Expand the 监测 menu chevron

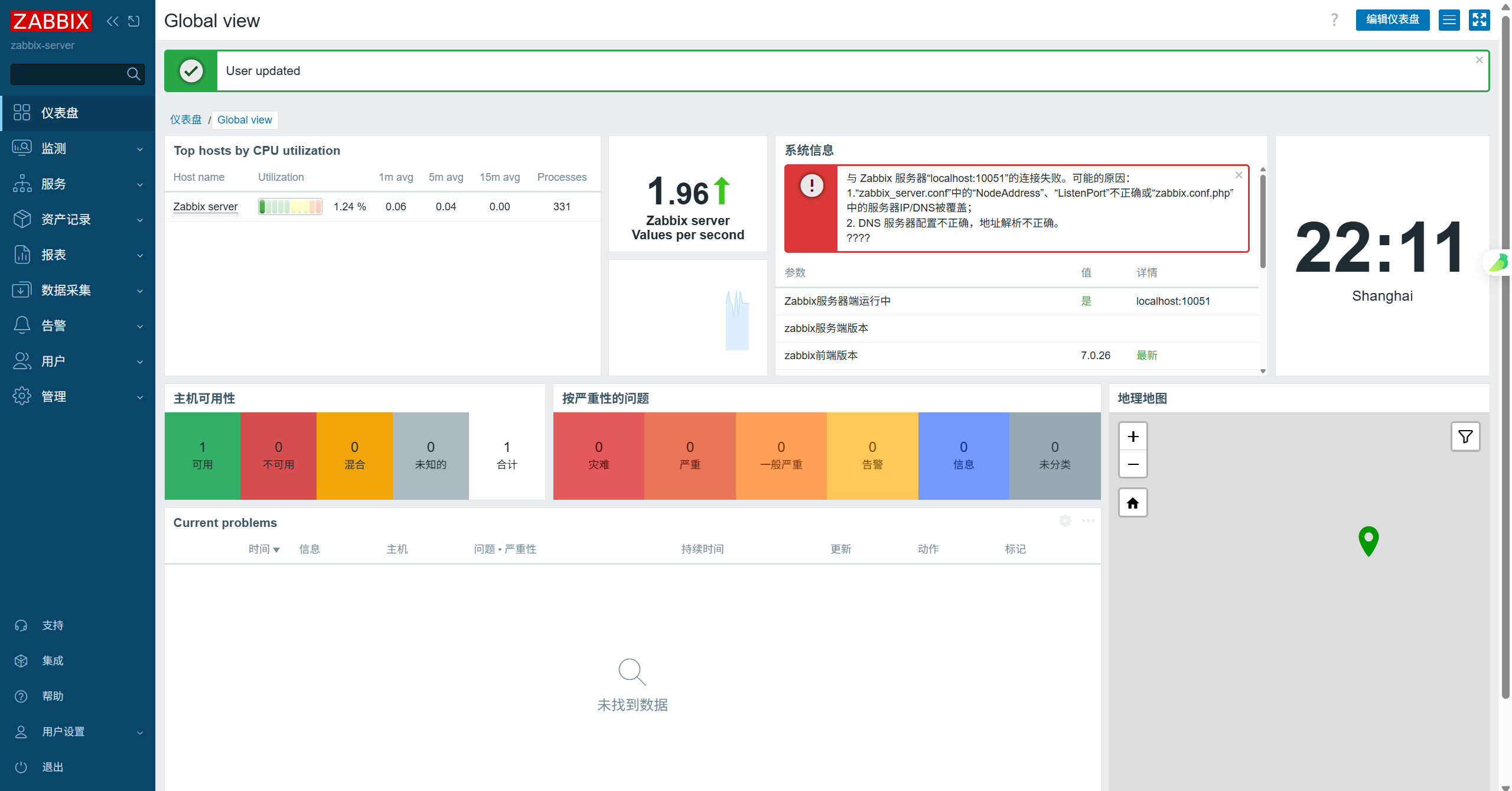tap(140, 149)
